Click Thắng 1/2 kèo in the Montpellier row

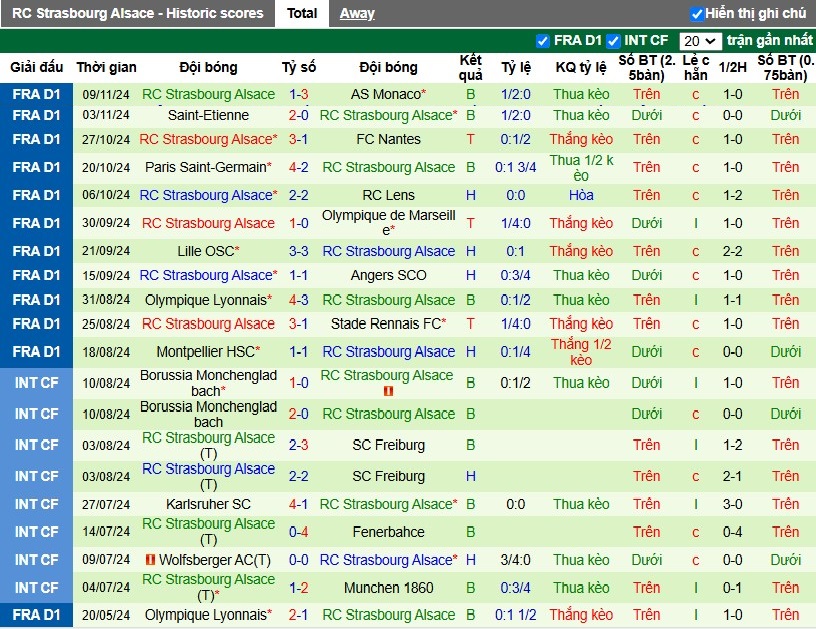[581, 352]
